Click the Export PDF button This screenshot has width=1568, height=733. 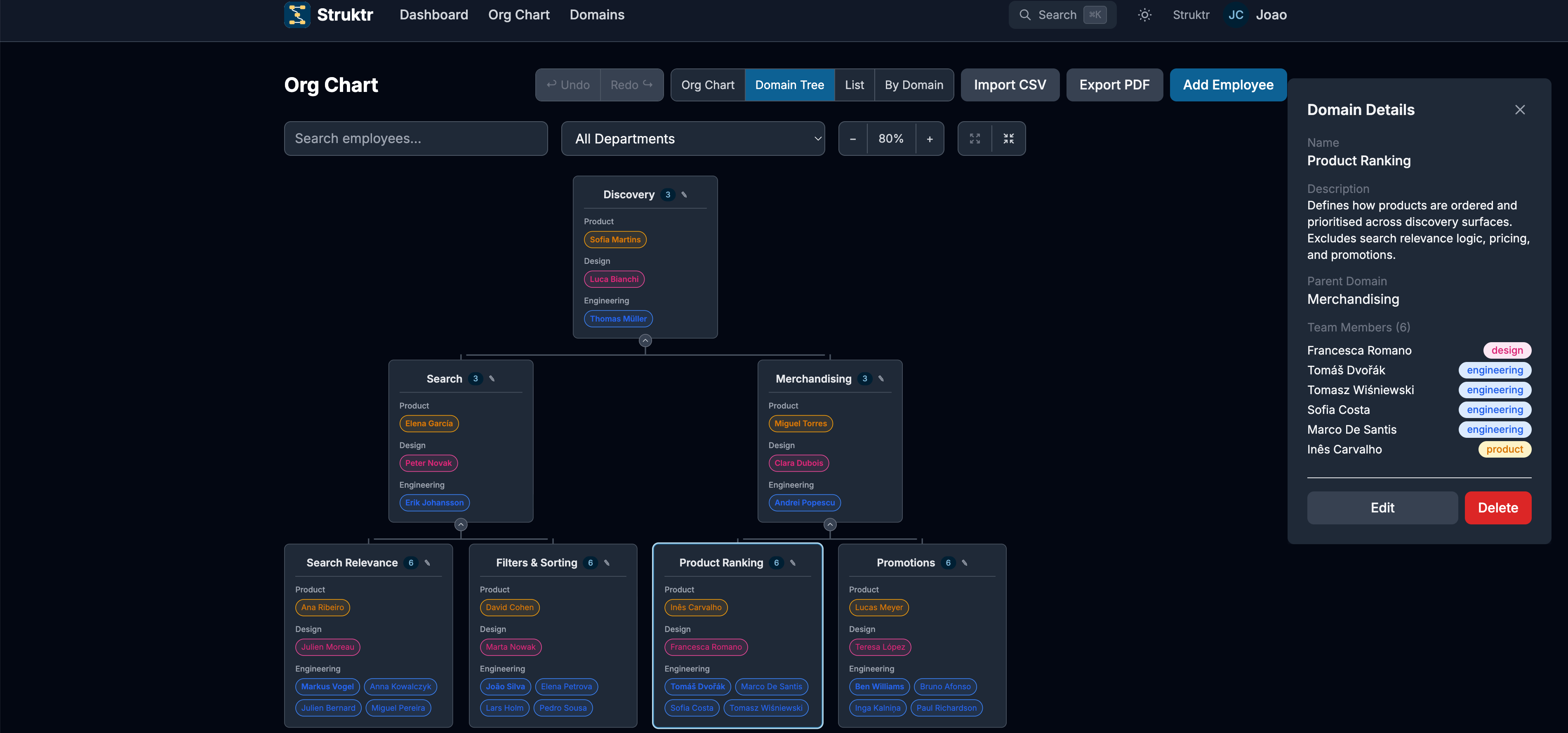click(1114, 85)
